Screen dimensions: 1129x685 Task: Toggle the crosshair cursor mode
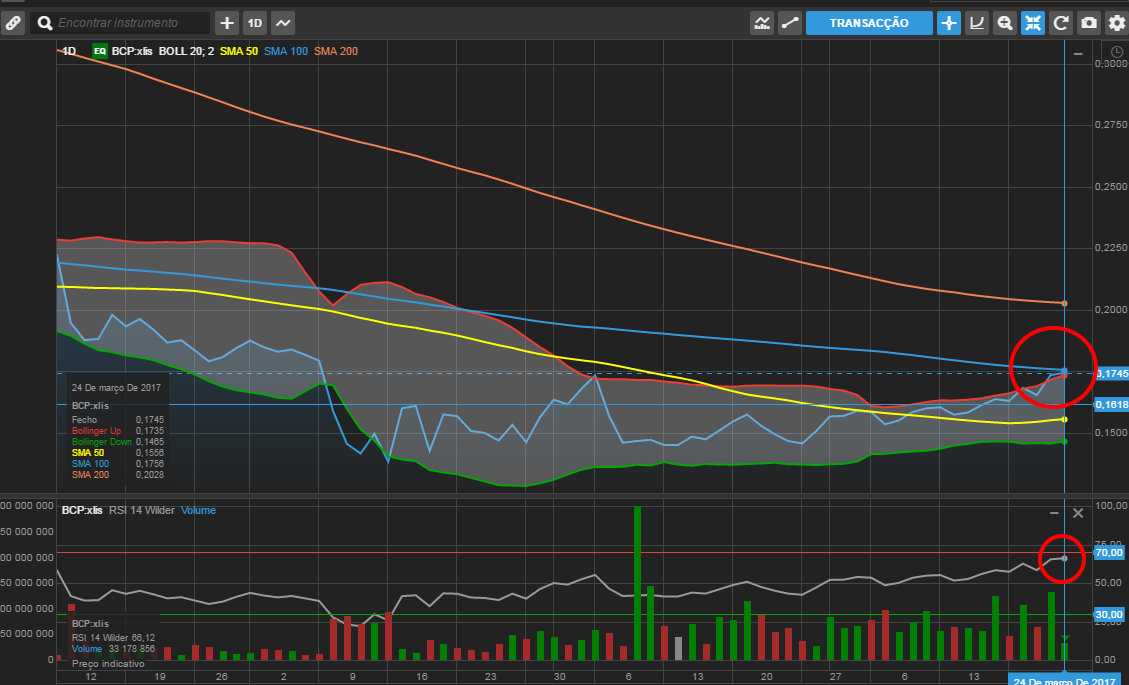[949, 22]
